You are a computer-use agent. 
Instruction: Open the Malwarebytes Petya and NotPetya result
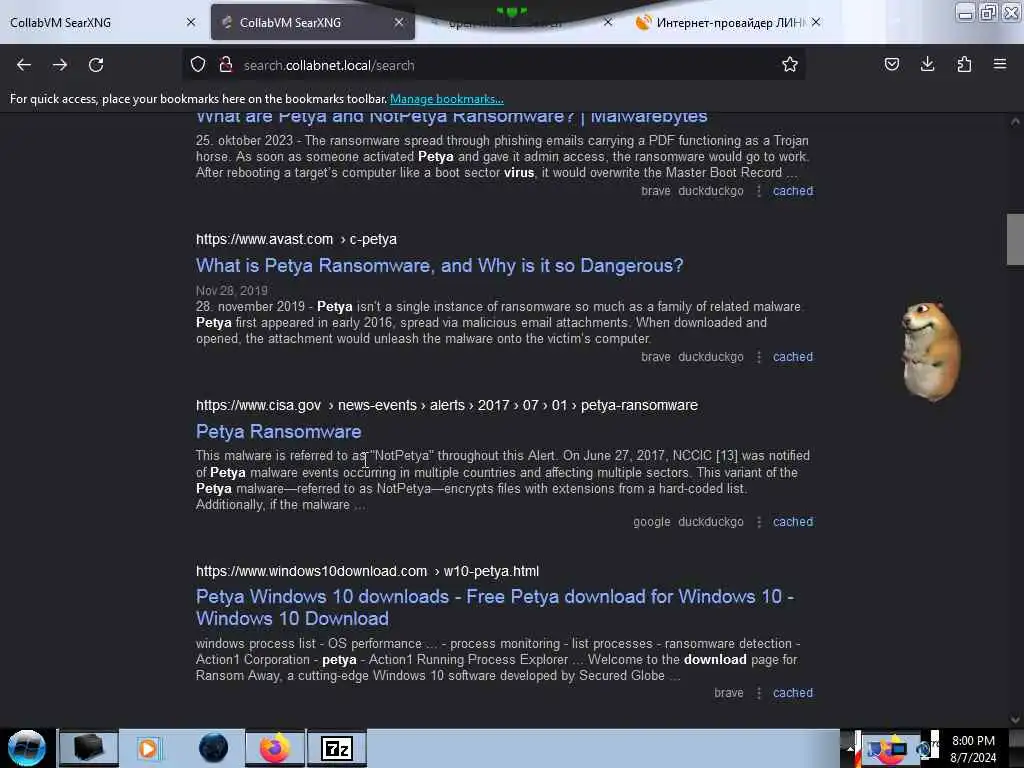click(451, 118)
